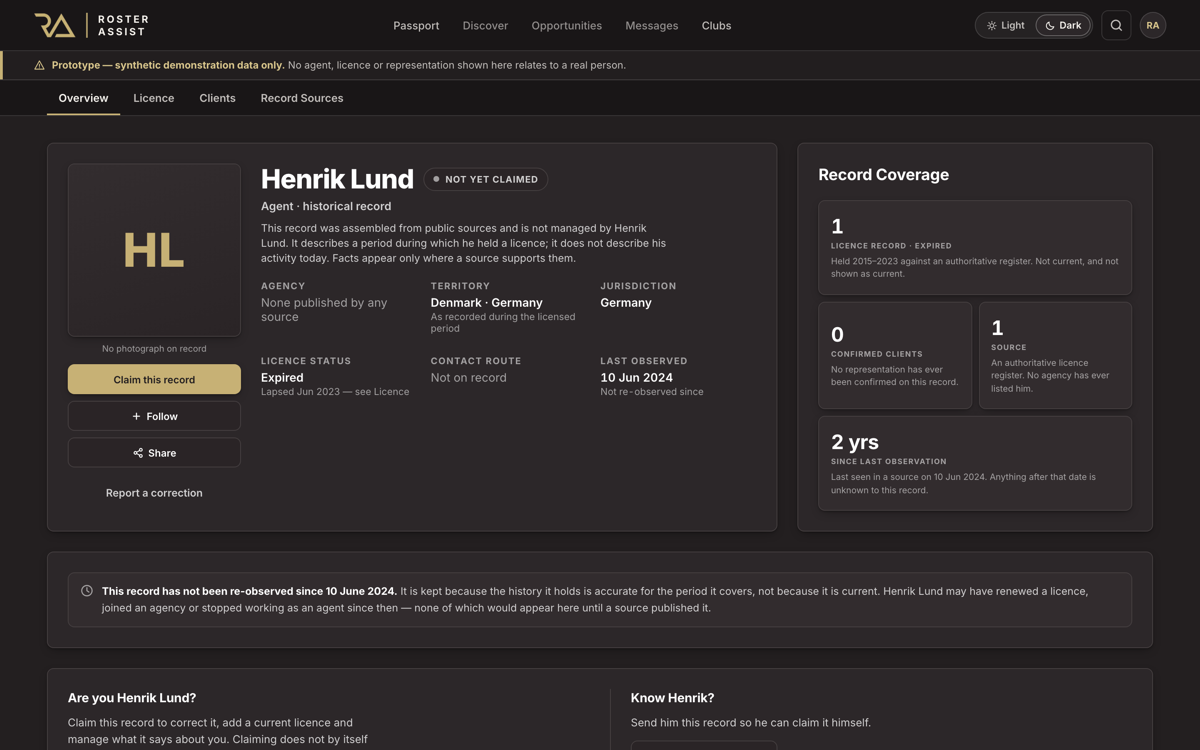
Task: Go to Discover in top navigation
Action: [485, 26]
